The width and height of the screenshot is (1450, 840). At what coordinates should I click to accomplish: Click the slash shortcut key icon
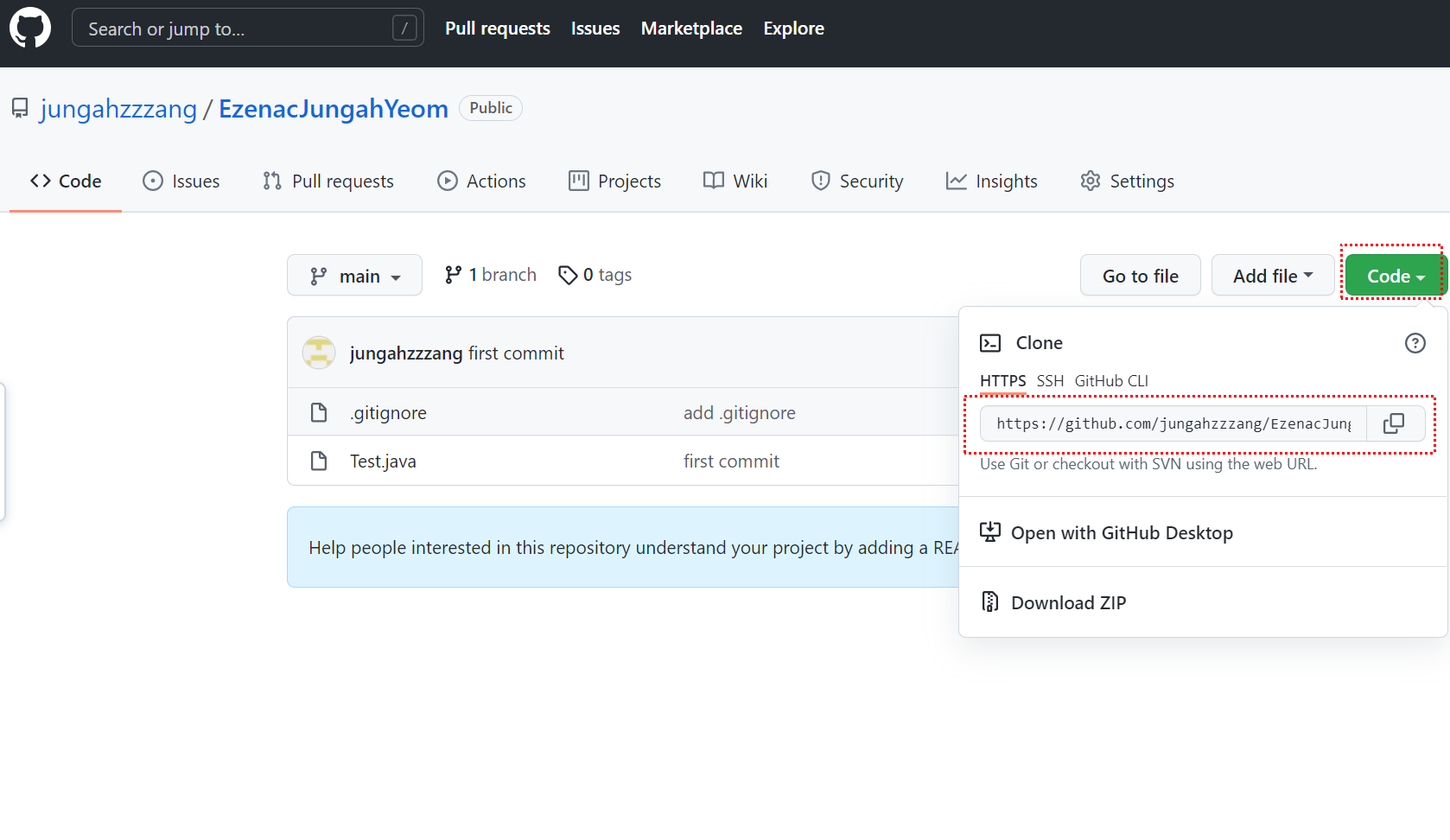pyautogui.click(x=404, y=29)
